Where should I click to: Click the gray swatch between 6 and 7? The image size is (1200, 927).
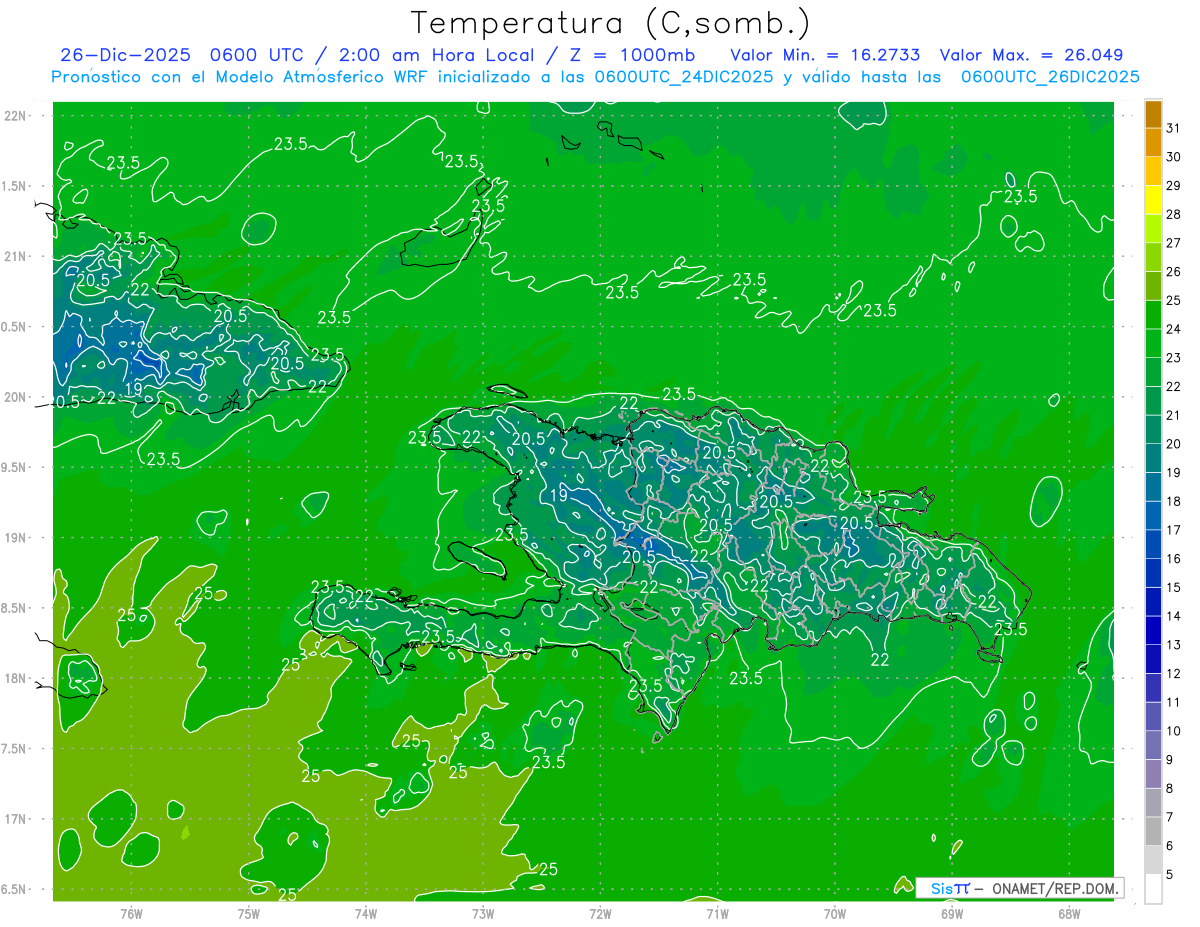1153,831
